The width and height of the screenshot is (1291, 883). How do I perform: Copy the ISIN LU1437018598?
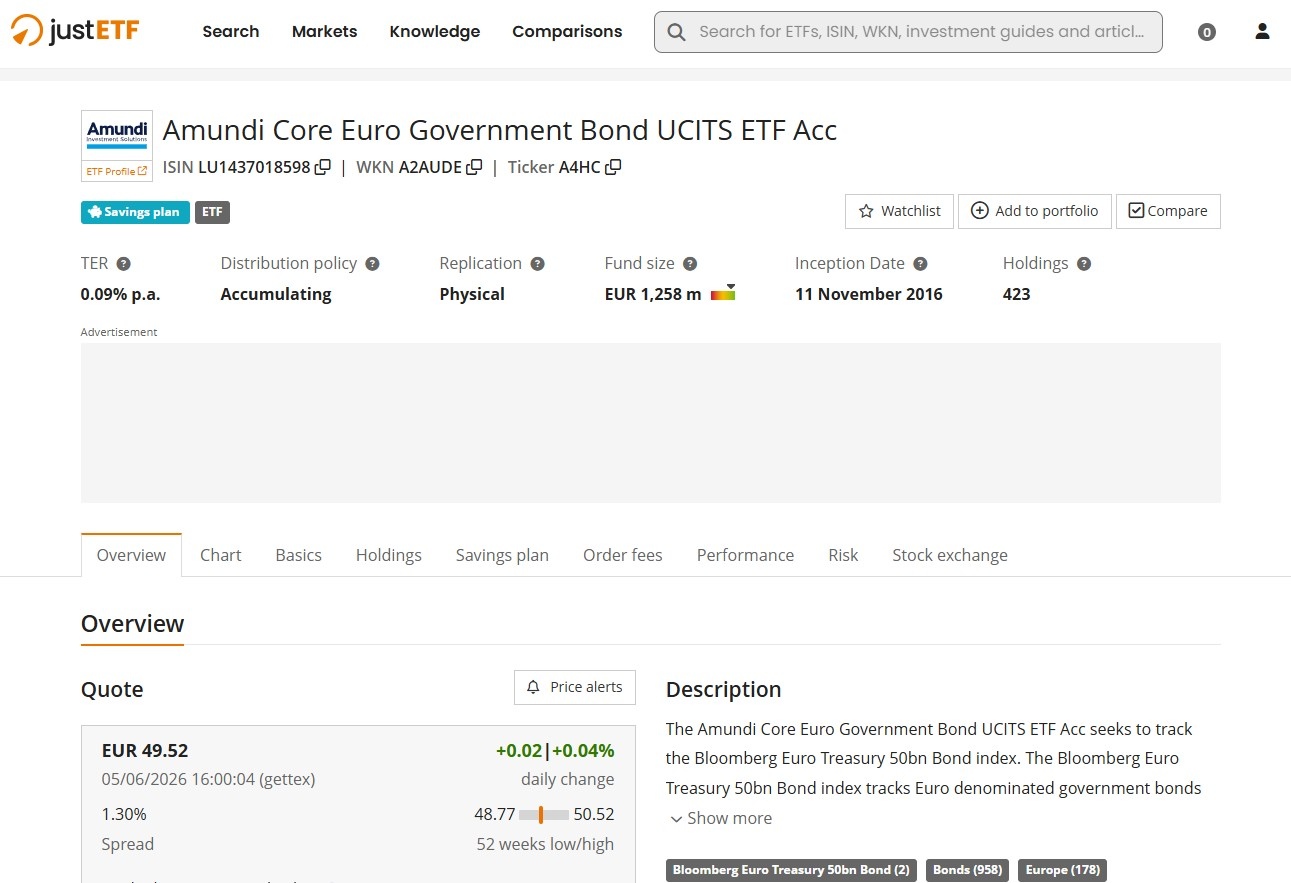click(322, 167)
